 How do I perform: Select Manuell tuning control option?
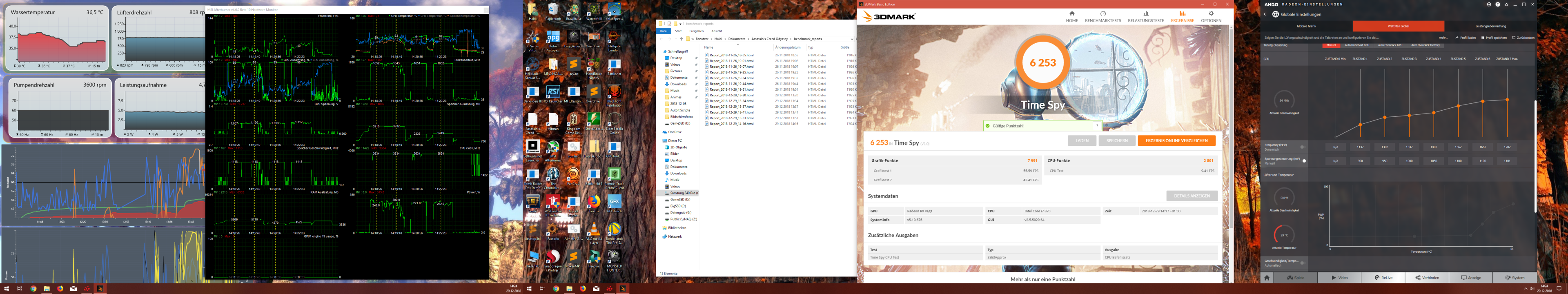pos(1331,45)
